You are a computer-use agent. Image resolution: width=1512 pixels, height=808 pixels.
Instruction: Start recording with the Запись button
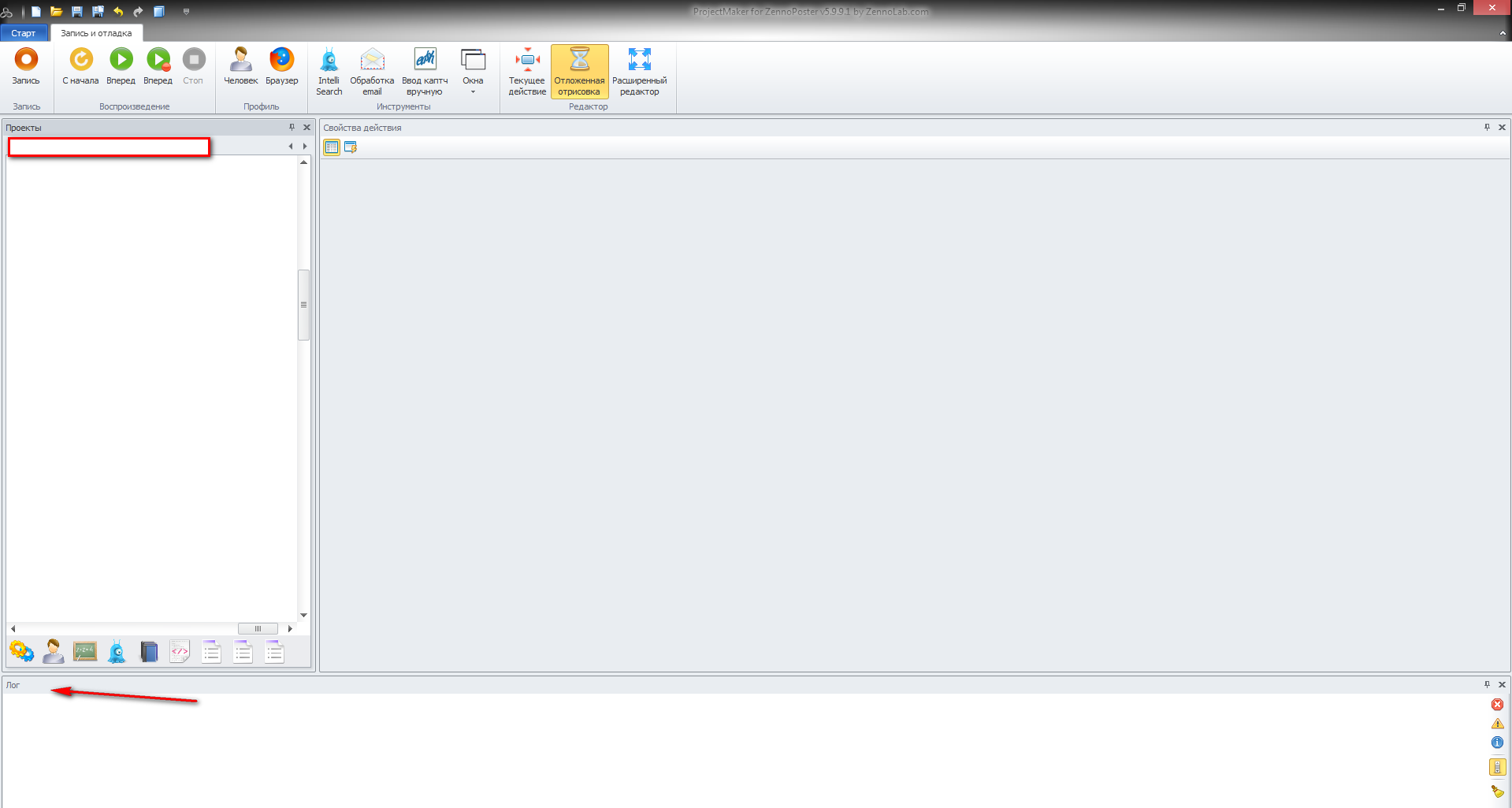(26, 68)
